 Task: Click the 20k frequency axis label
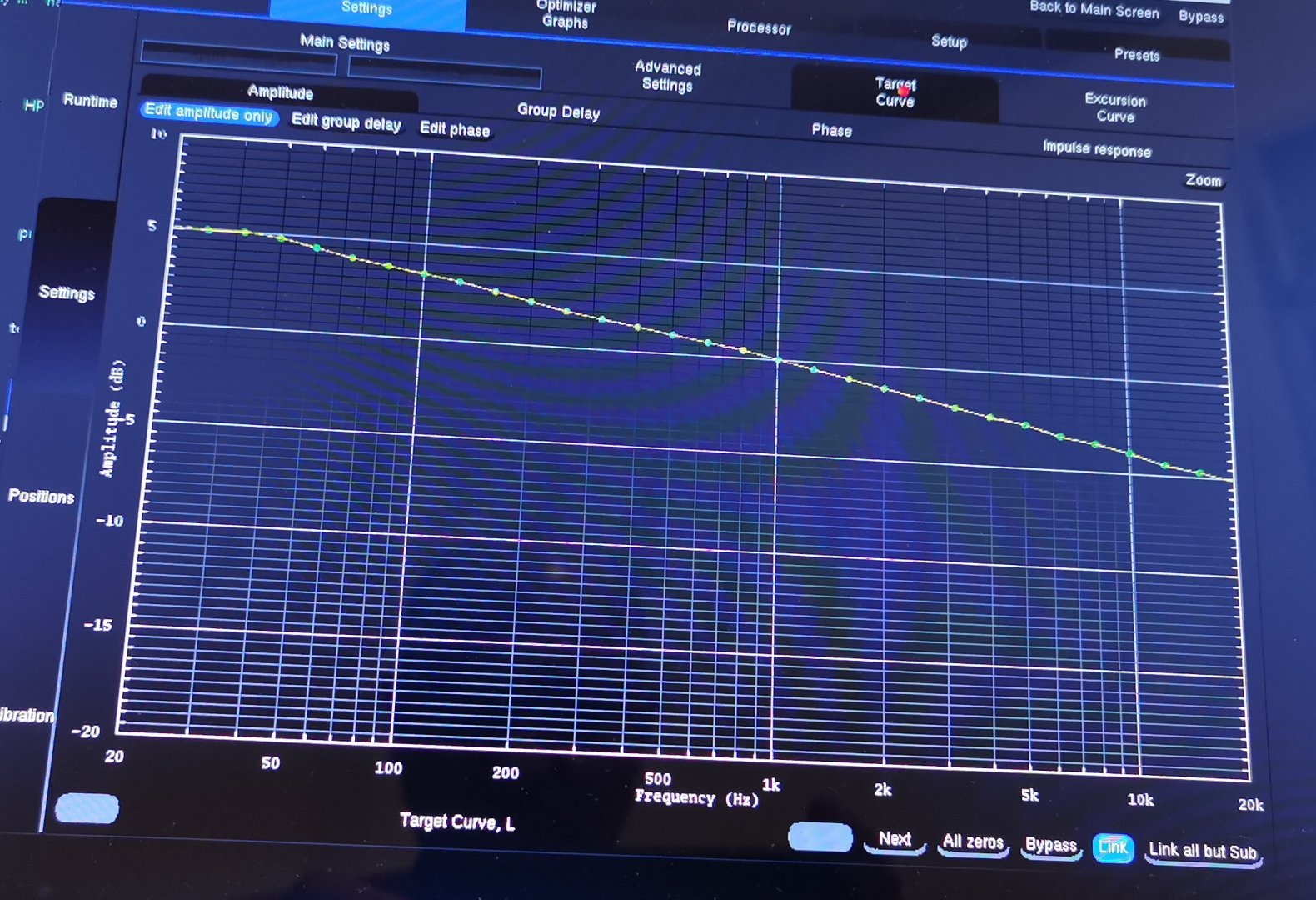pyautogui.click(x=1250, y=804)
